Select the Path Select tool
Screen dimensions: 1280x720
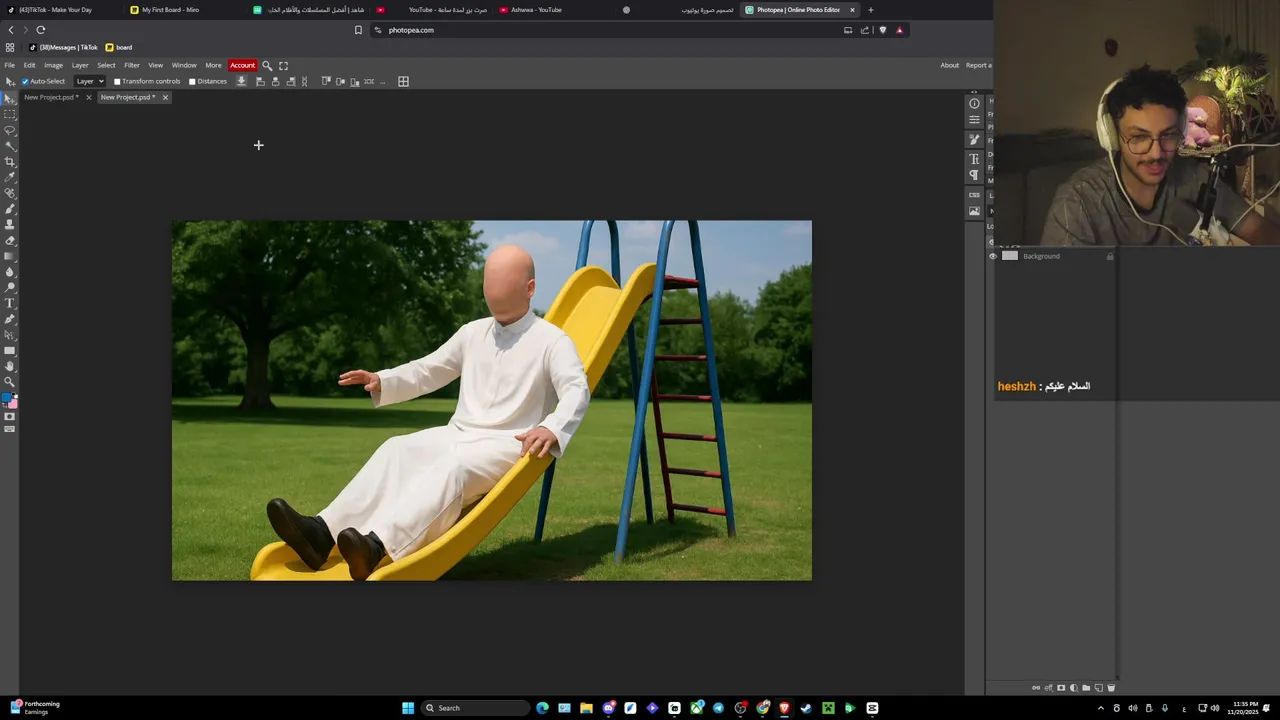tap(10, 335)
